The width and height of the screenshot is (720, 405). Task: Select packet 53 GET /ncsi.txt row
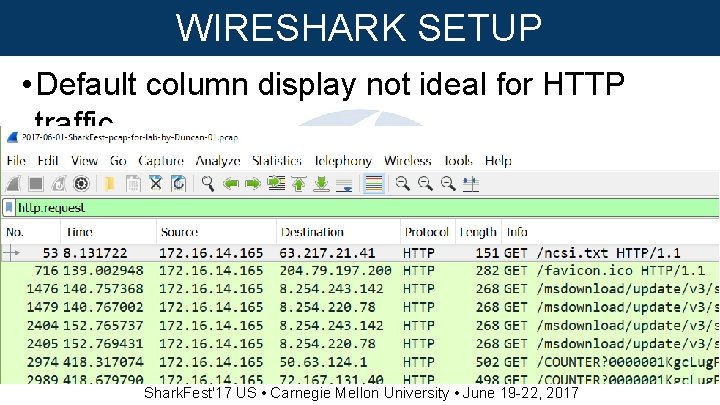(360, 253)
